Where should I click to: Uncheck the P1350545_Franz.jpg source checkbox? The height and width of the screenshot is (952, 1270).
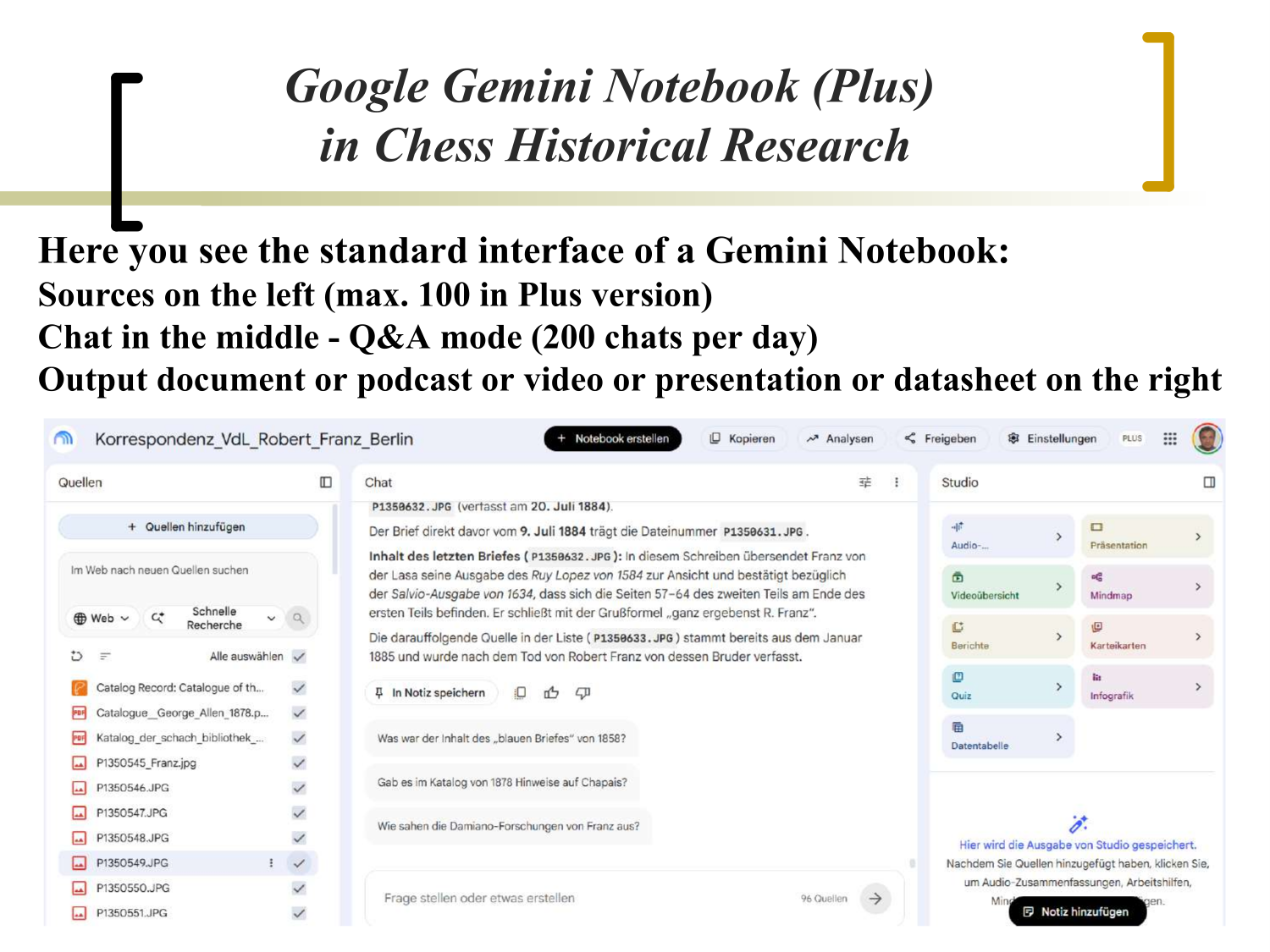[x=299, y=763]
